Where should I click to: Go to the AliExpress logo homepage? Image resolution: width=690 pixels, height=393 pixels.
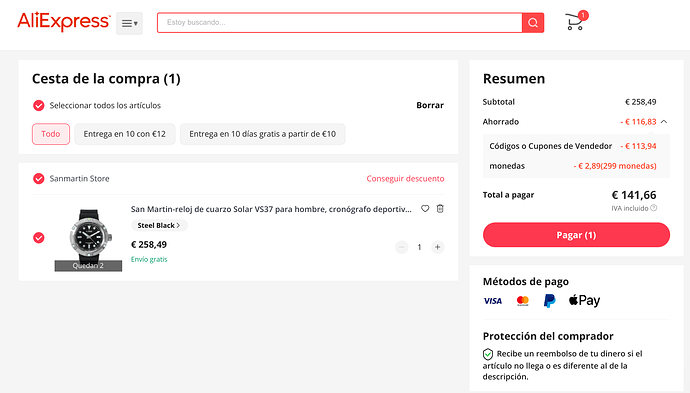(x=63, y=22)
